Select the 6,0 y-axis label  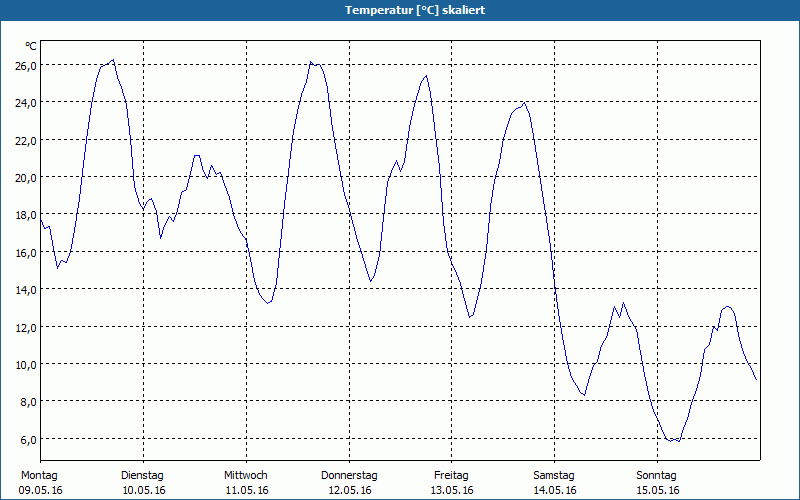pos(28,439)
